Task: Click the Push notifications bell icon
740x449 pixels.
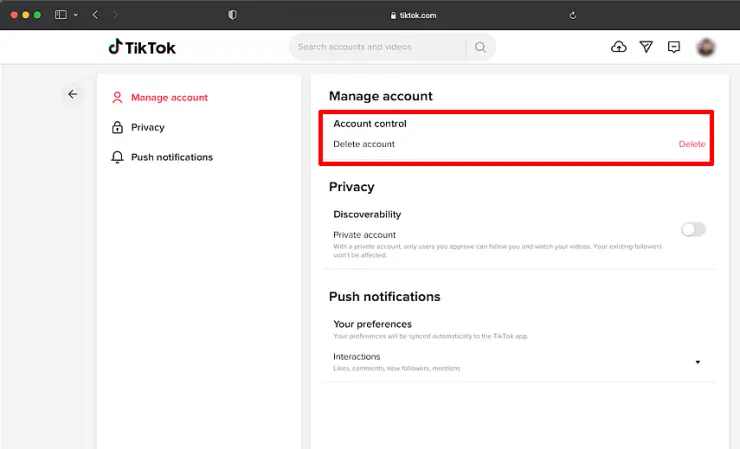Action: 117,157
